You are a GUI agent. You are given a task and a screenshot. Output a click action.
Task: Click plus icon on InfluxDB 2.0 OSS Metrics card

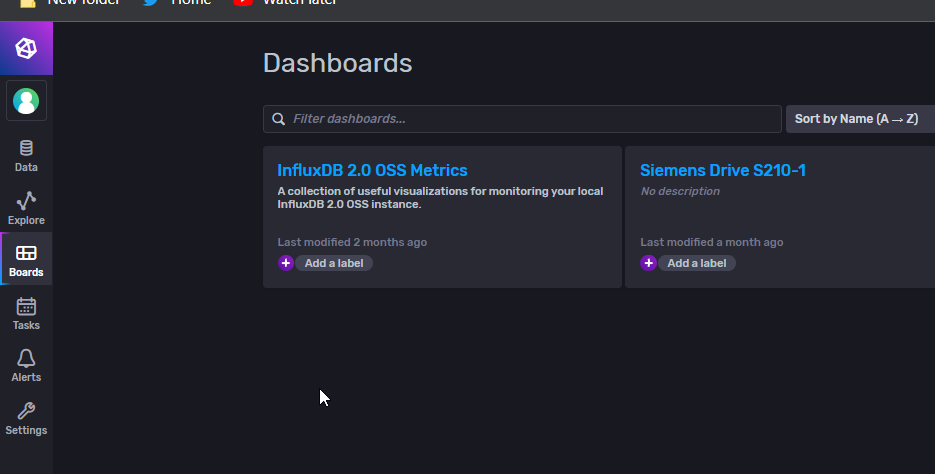(286, 263)
